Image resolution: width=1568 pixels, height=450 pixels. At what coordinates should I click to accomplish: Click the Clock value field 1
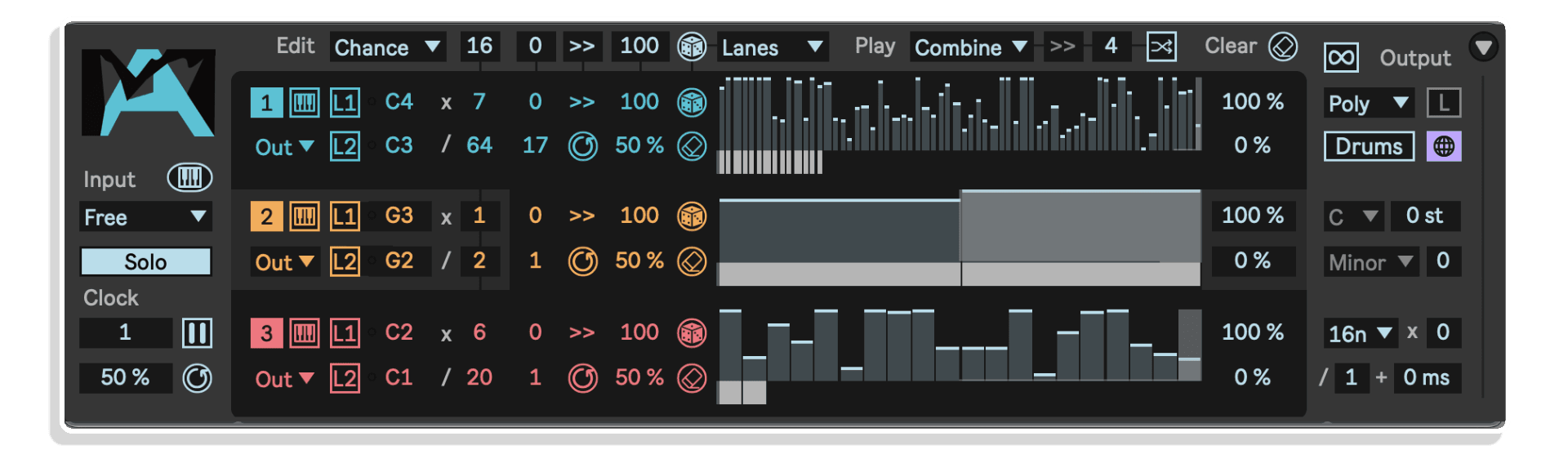tap(125, 332)
